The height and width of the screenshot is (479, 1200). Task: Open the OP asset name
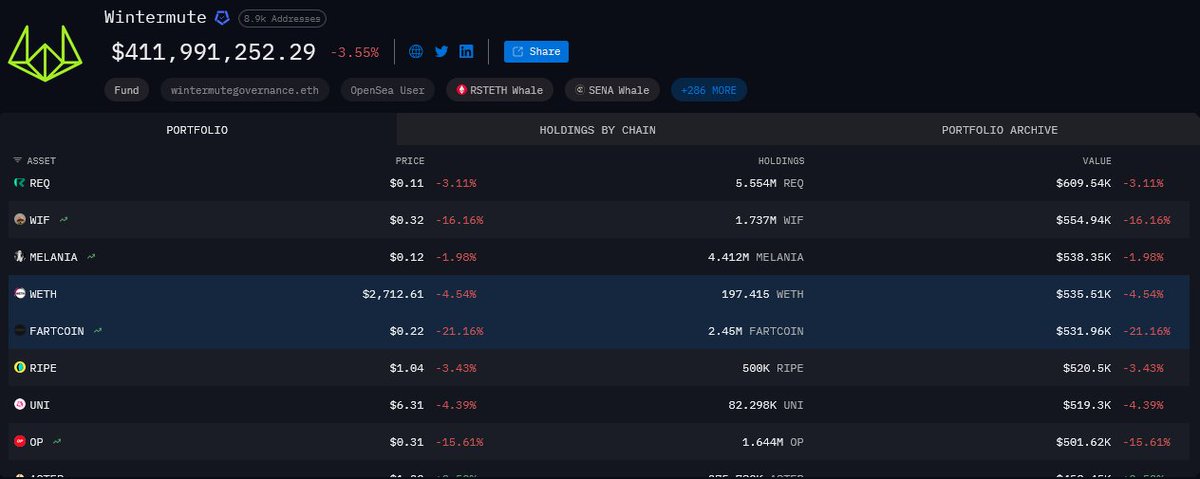coord(36,441)
